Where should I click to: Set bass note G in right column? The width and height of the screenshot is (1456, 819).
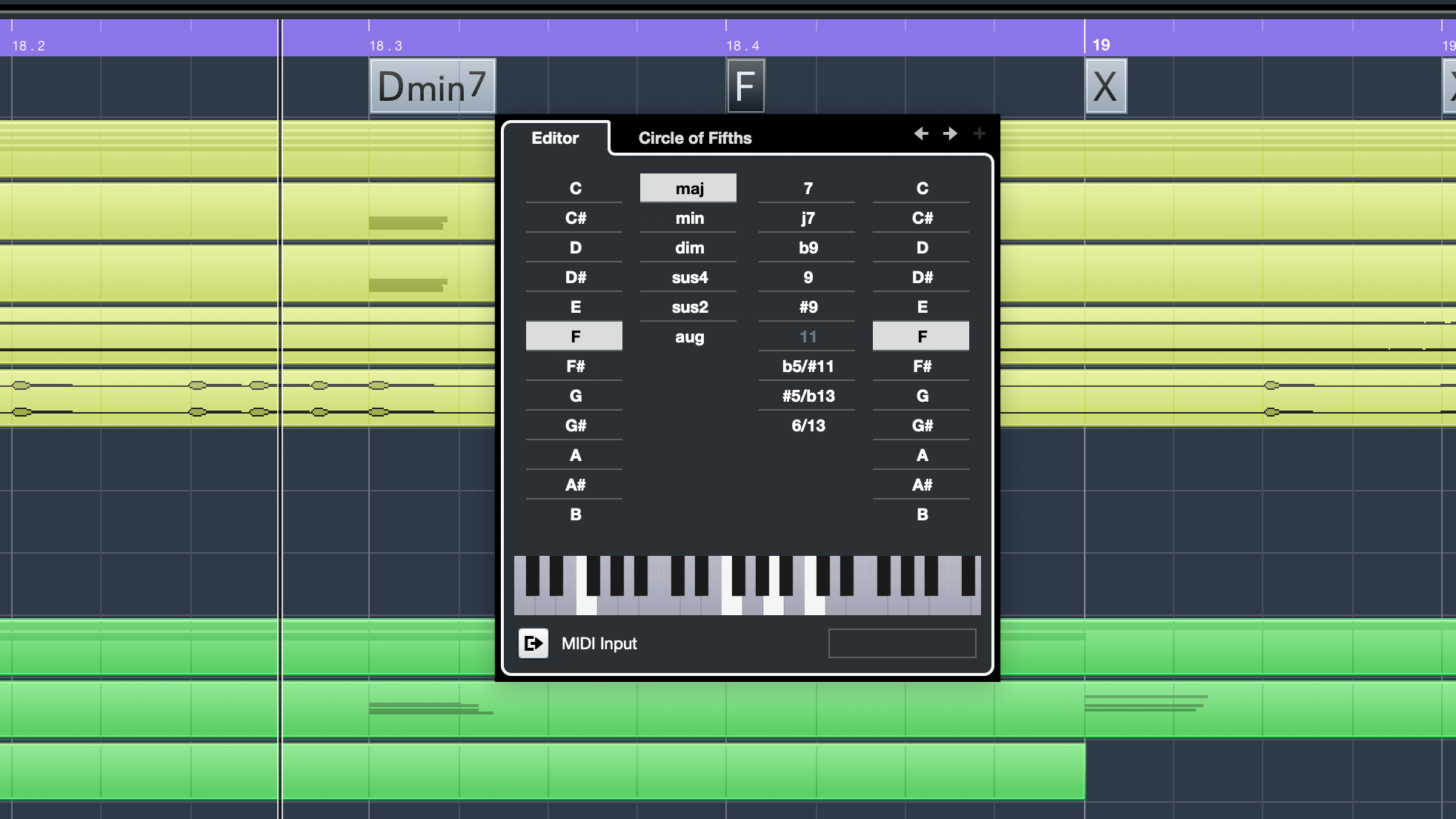[922, 396]
